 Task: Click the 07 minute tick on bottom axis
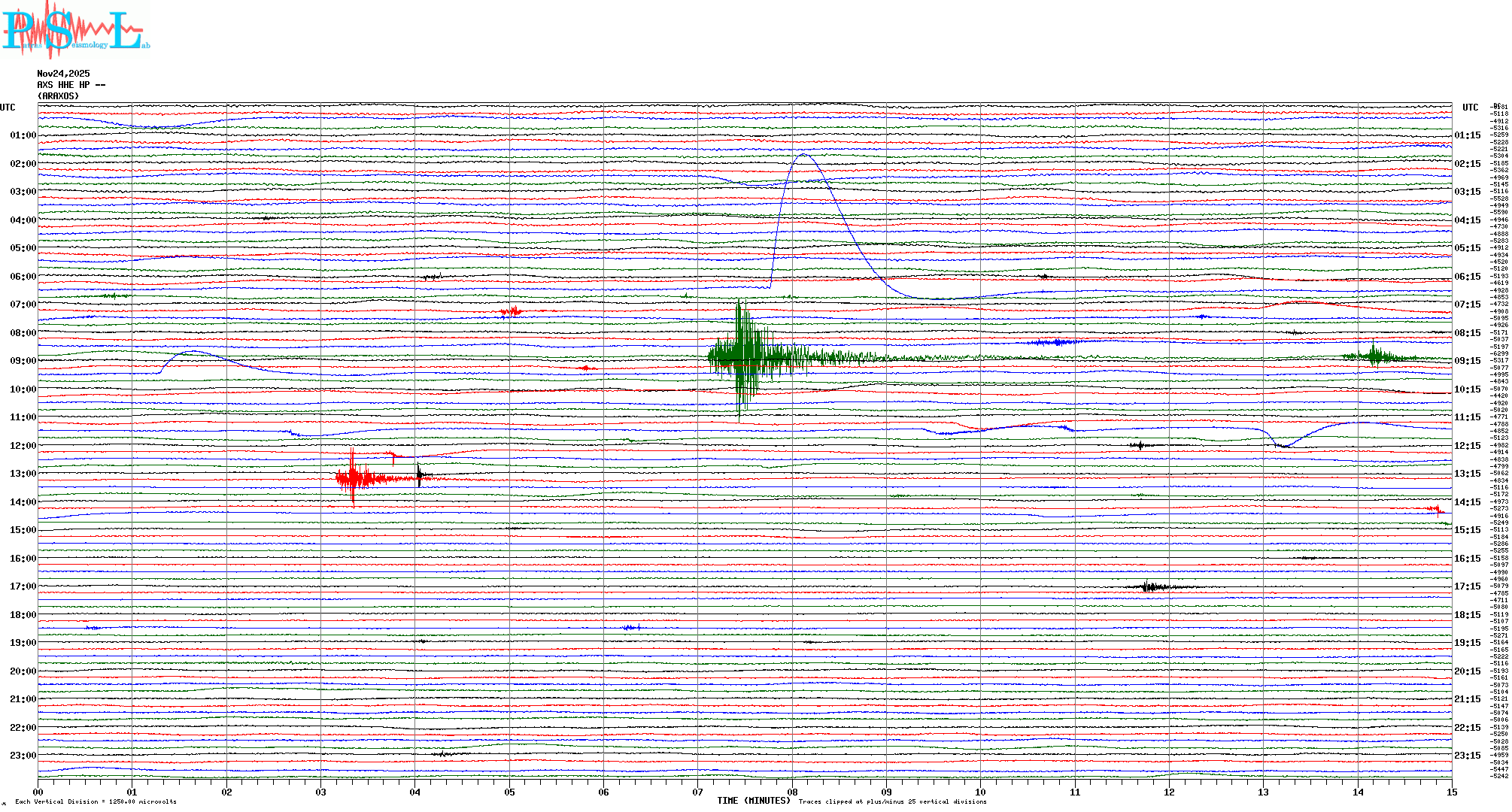pos(698,792)
